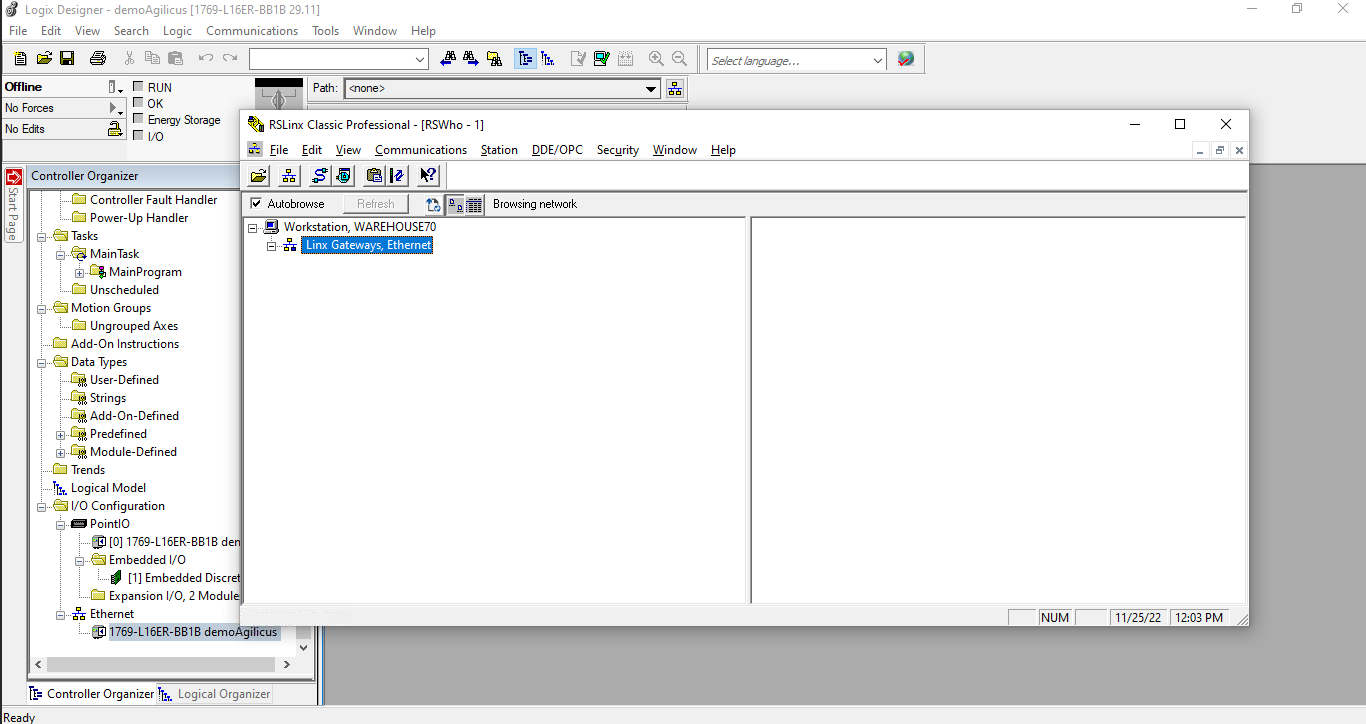Click the Select language input box
Image resolution: width=1366 pixels, height=724 pixels.
(788, 60)
